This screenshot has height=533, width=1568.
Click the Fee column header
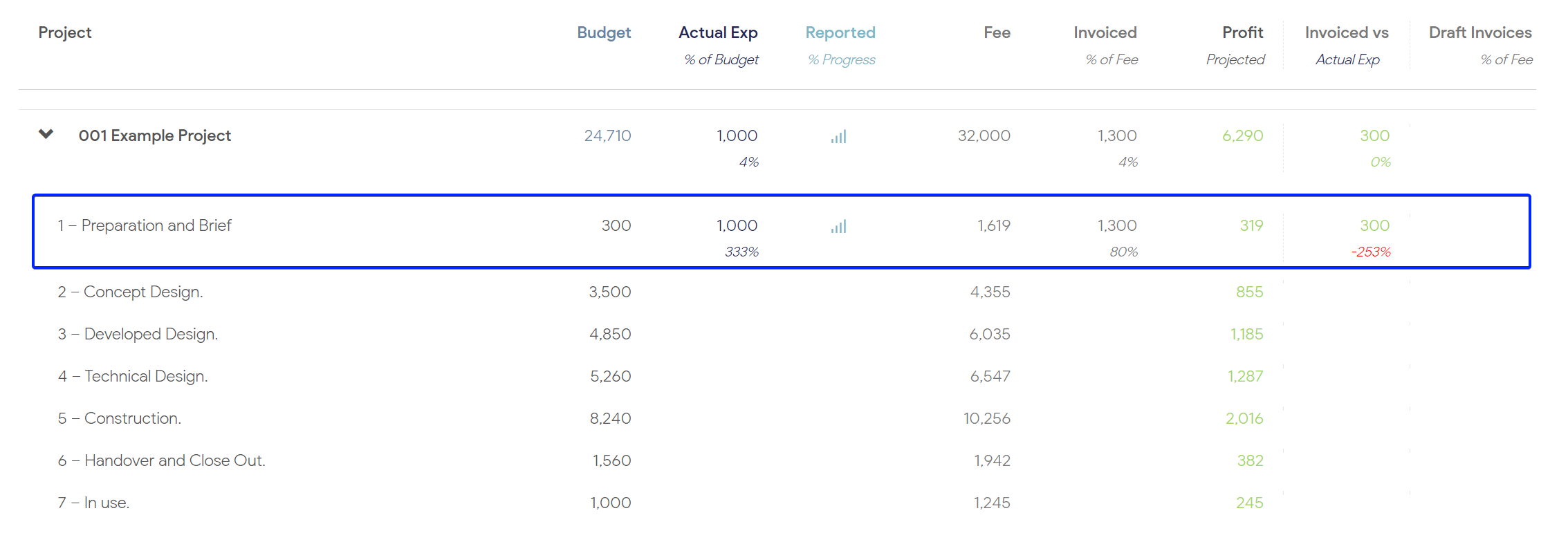pyautogui.click(x=997, y=32)
